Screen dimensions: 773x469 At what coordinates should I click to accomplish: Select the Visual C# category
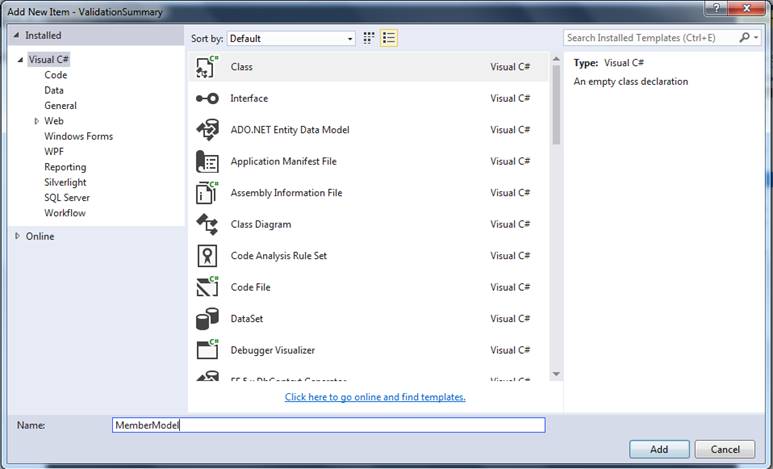pyautogui.click(x=48, y=60)
